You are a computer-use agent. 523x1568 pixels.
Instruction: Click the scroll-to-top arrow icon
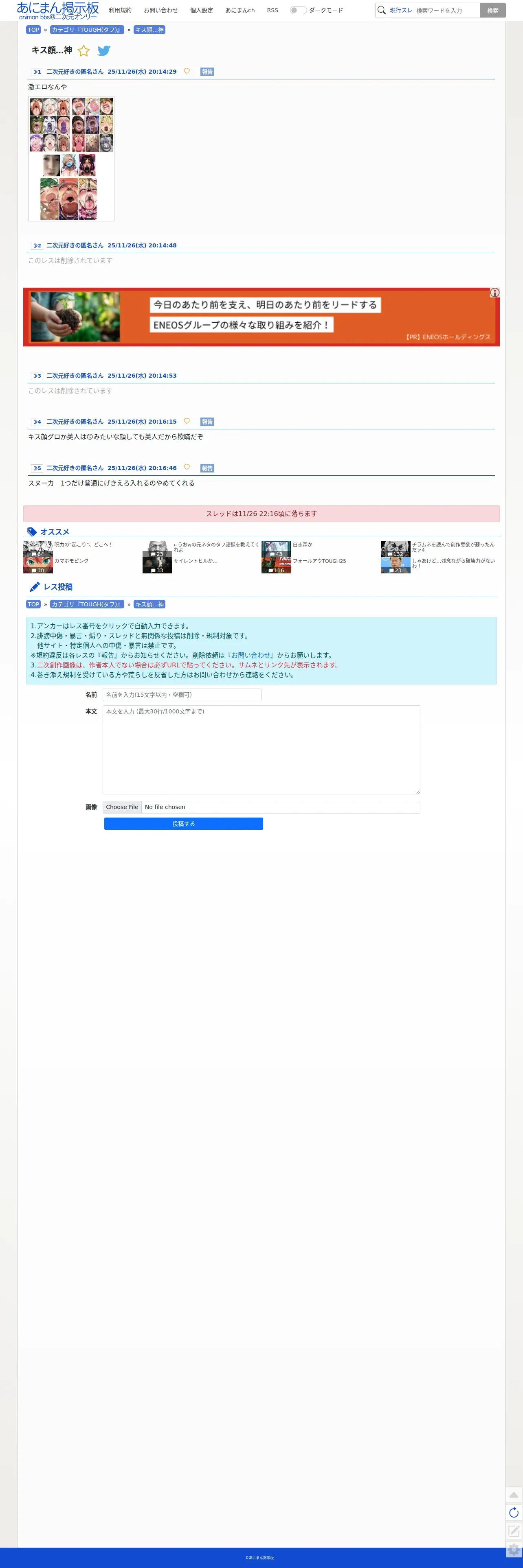click(x=514, y=1494)
